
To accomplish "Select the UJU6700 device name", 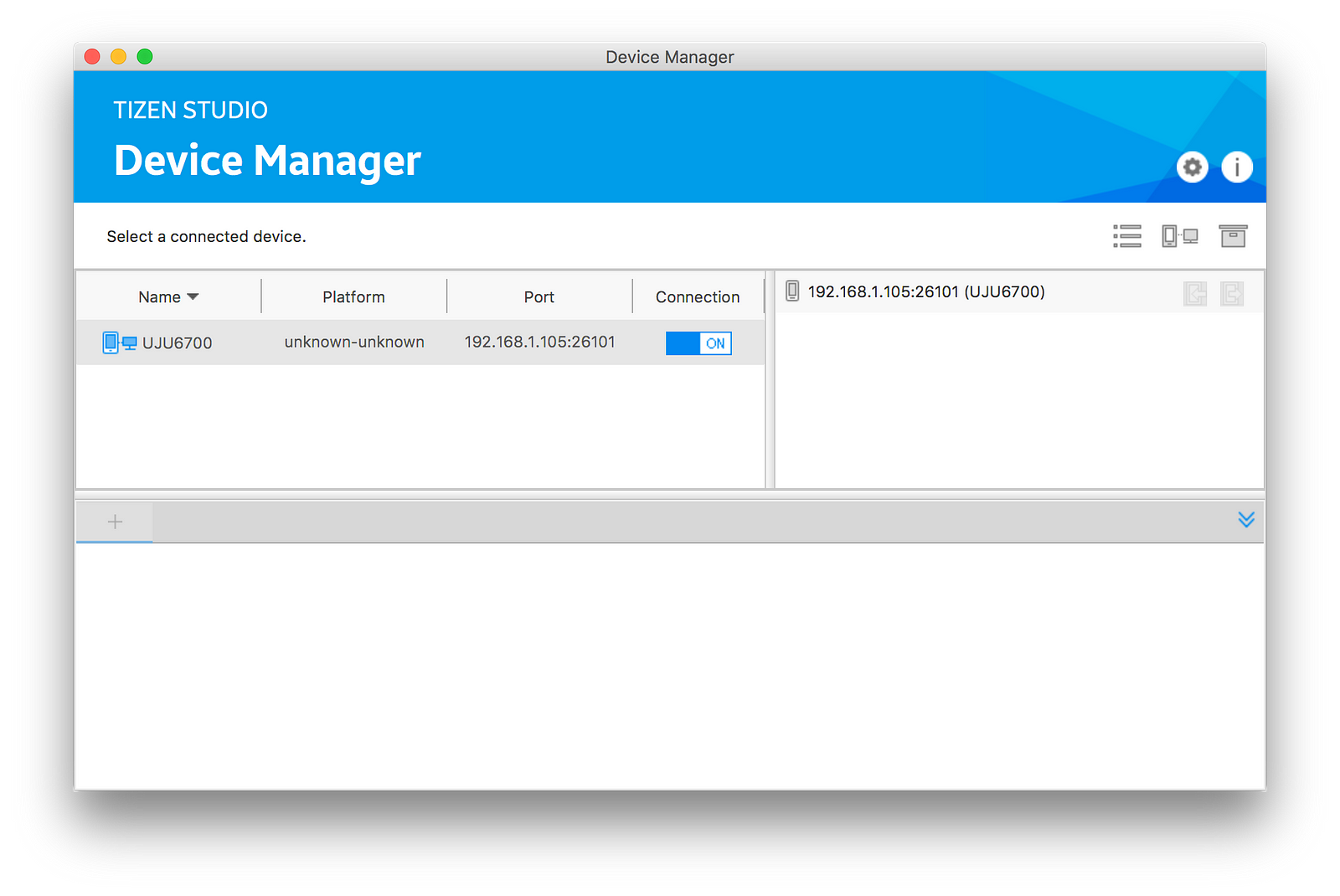I will (x=178, y=342).
